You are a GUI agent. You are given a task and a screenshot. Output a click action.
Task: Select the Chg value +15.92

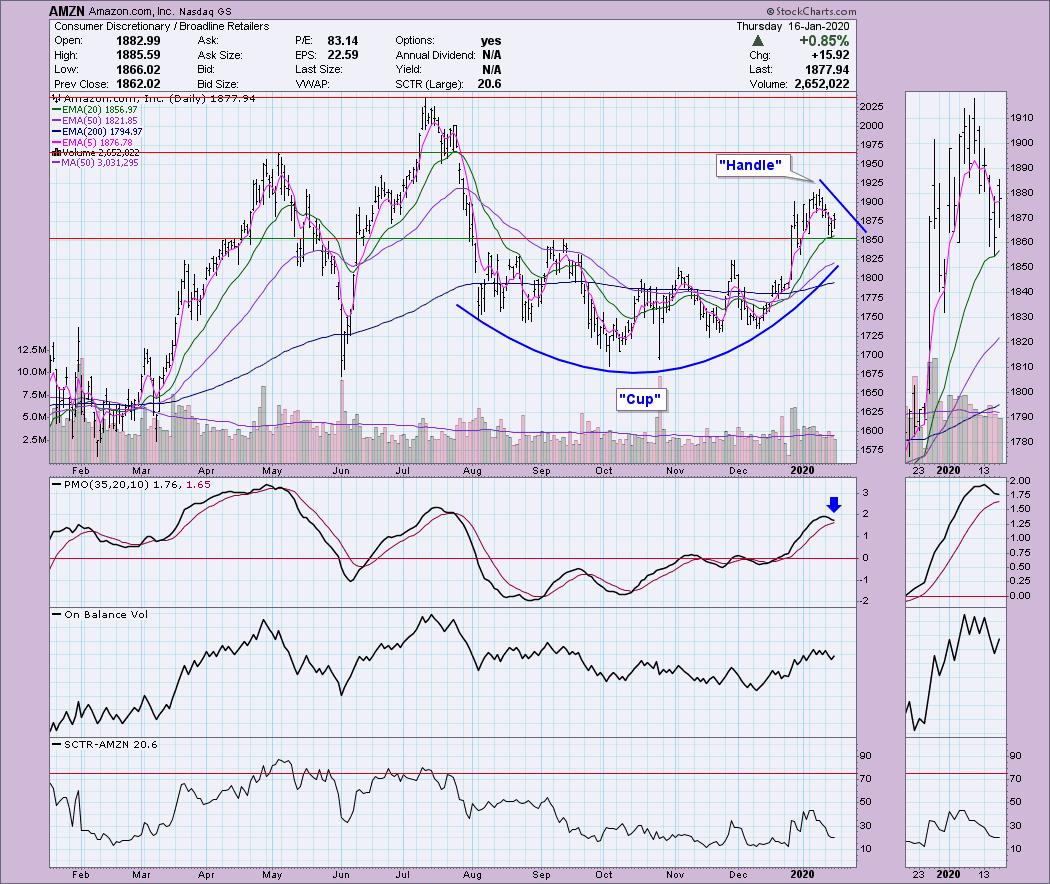click(x=829, y=56)
